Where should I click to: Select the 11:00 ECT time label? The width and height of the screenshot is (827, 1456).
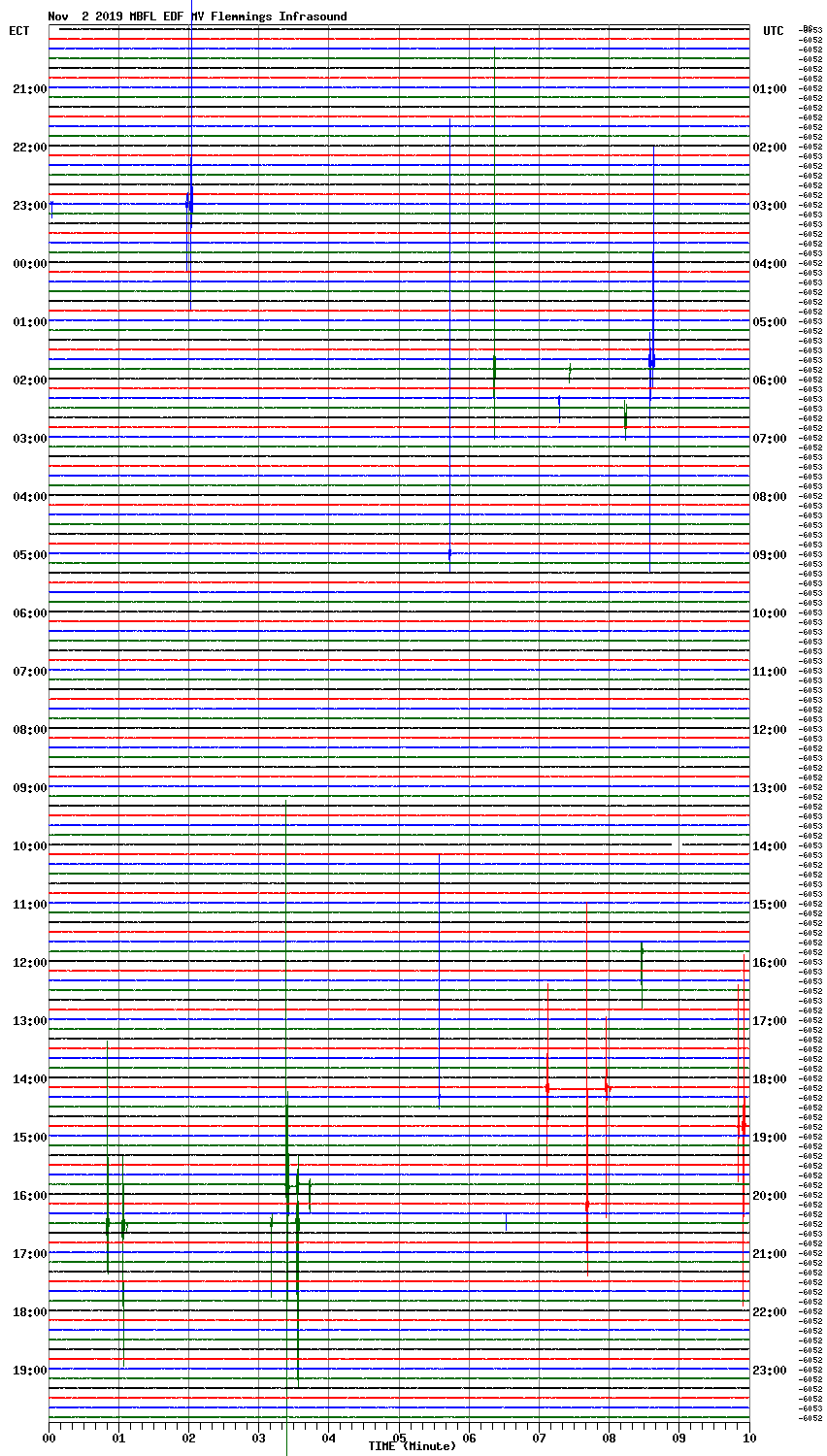(x=29, y=905)
